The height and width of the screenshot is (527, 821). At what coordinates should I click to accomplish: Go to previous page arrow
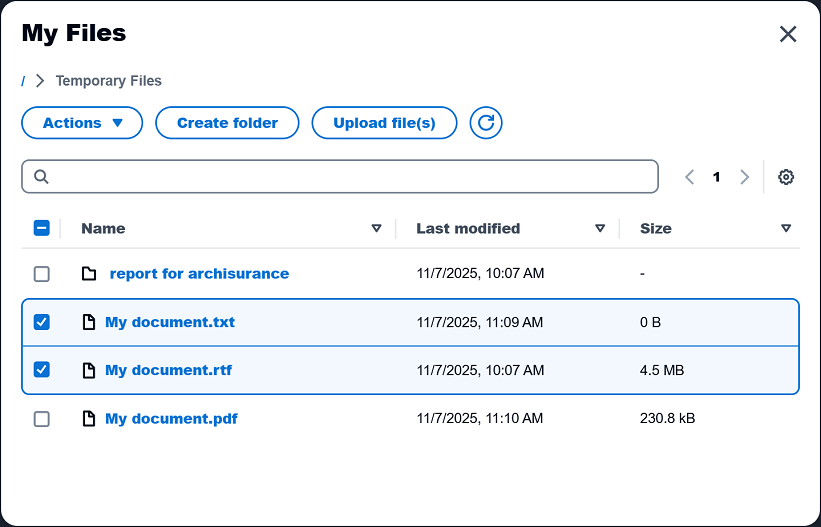(690, 177)
